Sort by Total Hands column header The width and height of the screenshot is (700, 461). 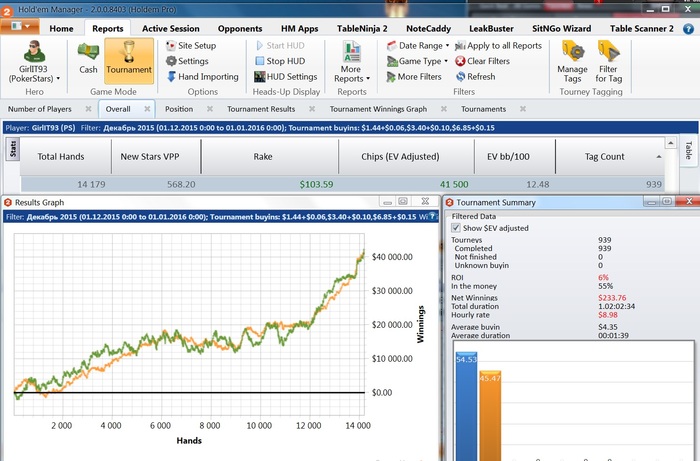coord(66,157)
